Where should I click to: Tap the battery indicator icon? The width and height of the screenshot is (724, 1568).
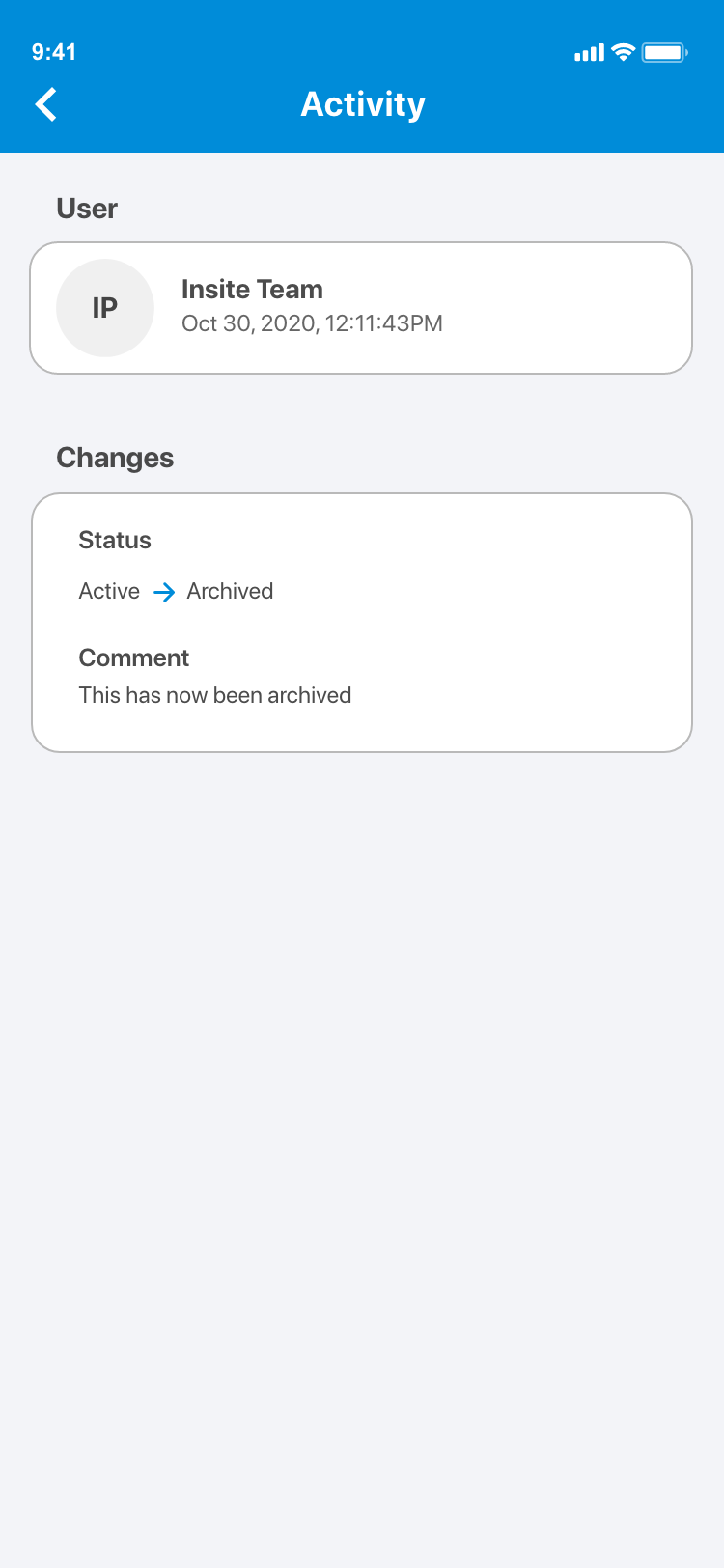pos(665,53)
